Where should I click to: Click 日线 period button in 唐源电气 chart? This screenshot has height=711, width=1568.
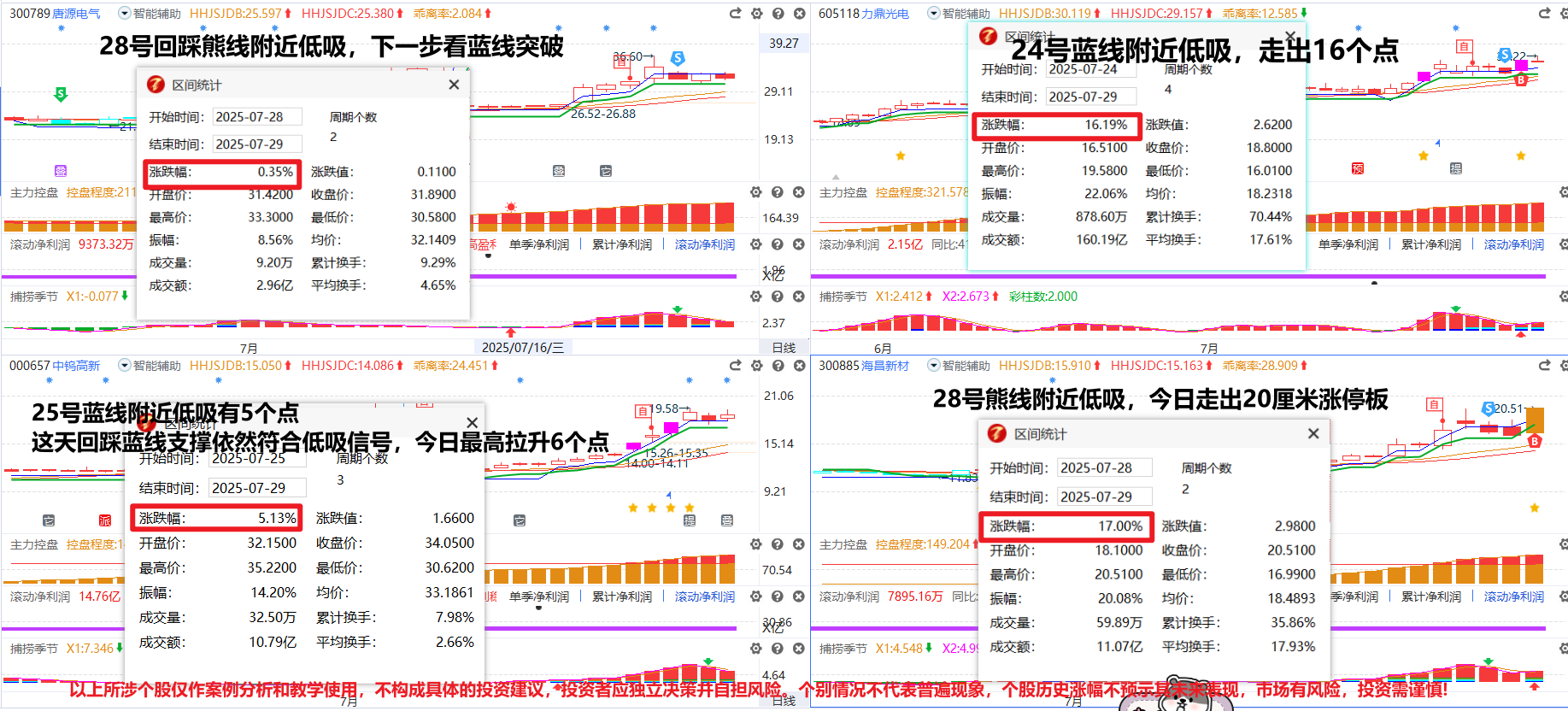[784, 348]
